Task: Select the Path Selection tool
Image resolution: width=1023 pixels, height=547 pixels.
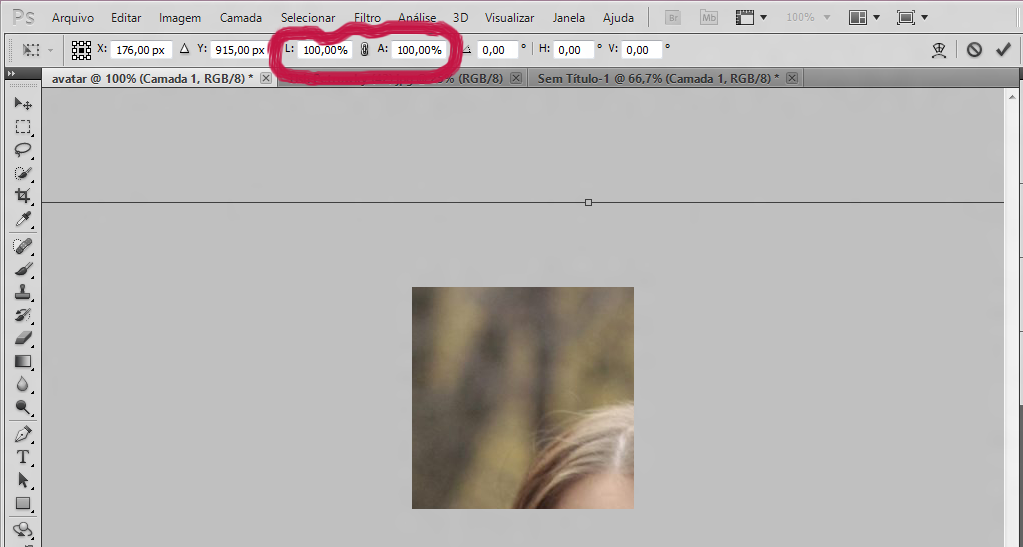Action: pyautogui.click(x=23, y=480)
